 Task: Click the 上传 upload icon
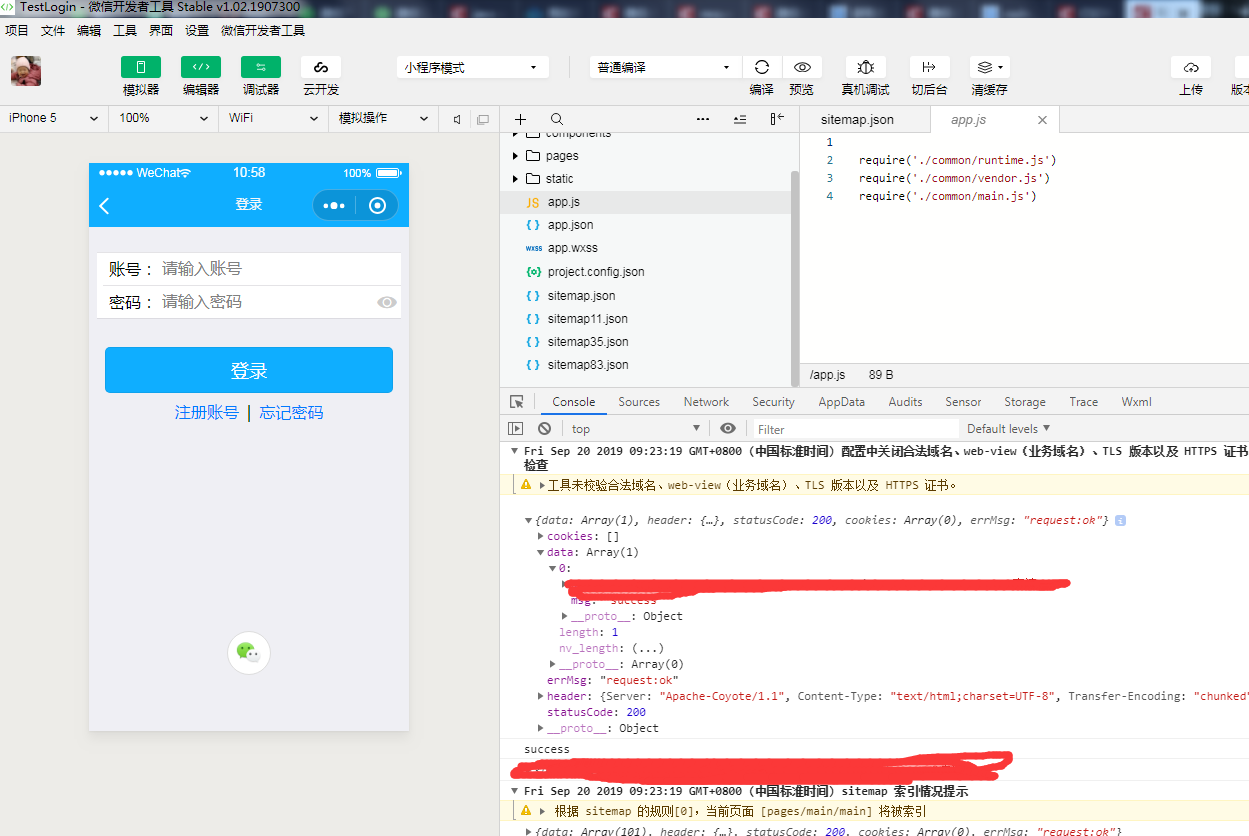pyautogui.click(x=1191, y=67)
